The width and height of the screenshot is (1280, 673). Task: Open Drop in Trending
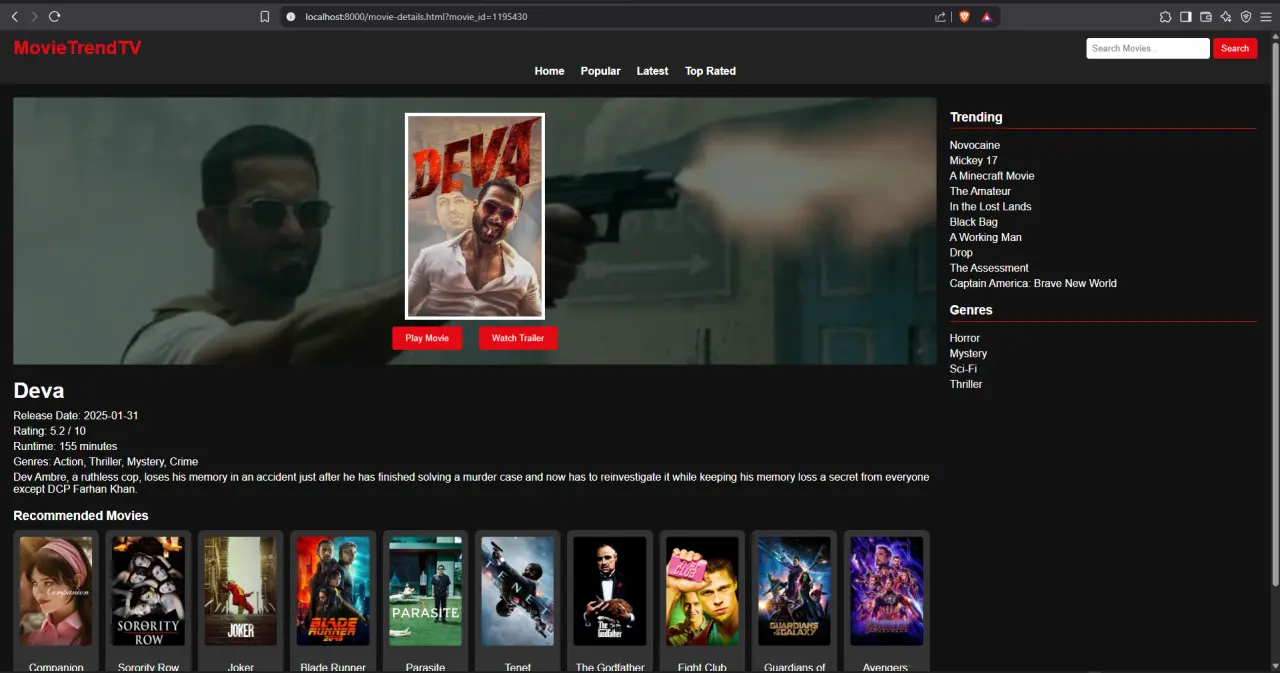tap(961, 252)
